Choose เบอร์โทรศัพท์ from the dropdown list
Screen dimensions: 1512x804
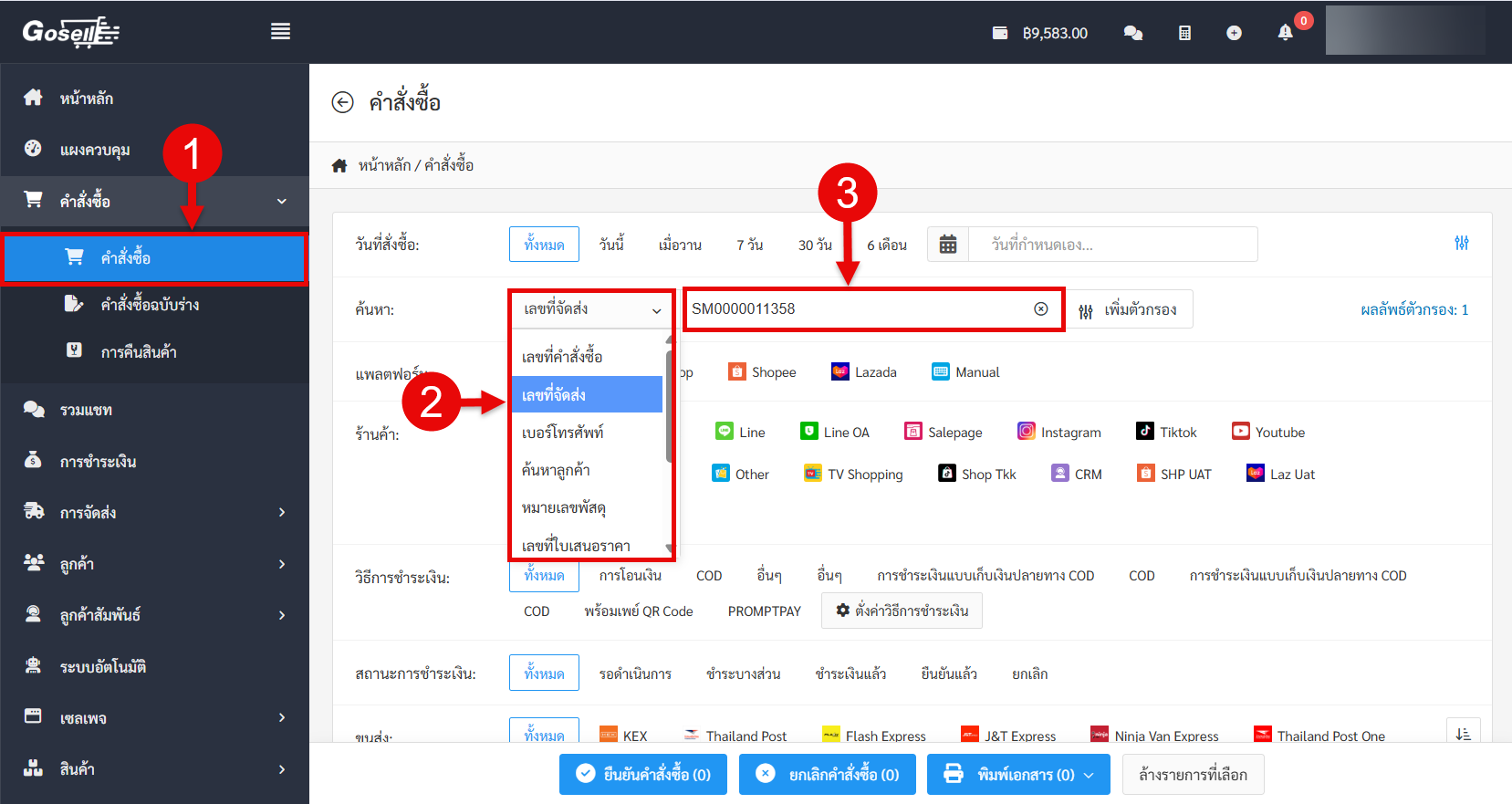(x=563, y=433)
